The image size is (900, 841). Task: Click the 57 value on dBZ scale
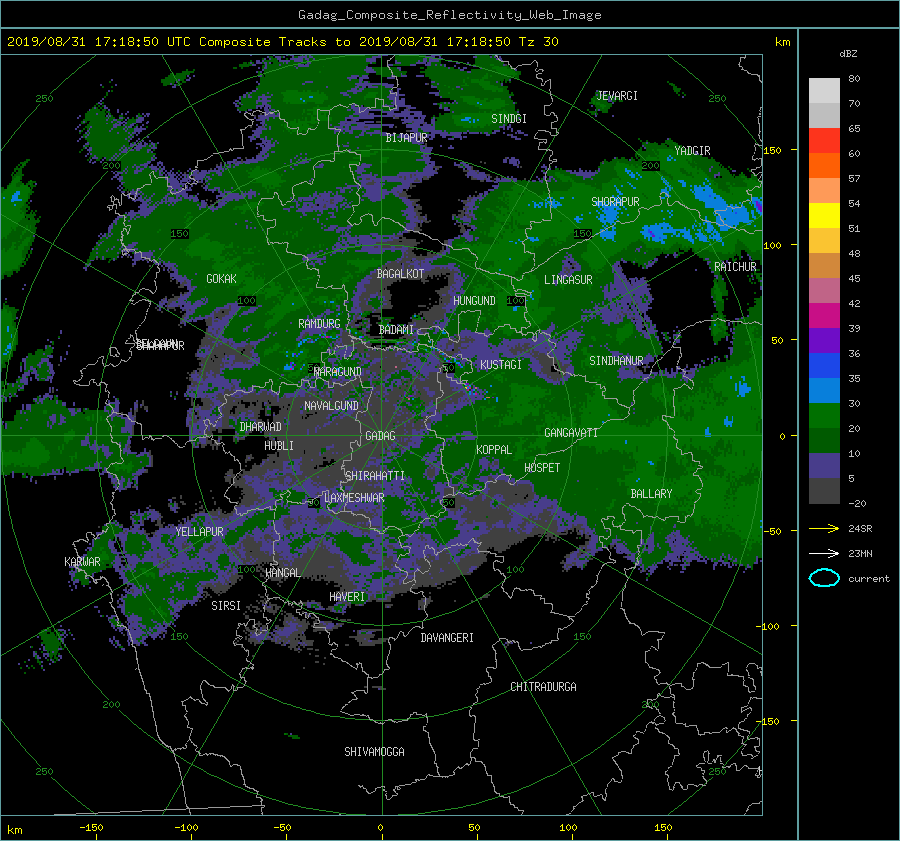pyautogui.click(x=854, y=178)
